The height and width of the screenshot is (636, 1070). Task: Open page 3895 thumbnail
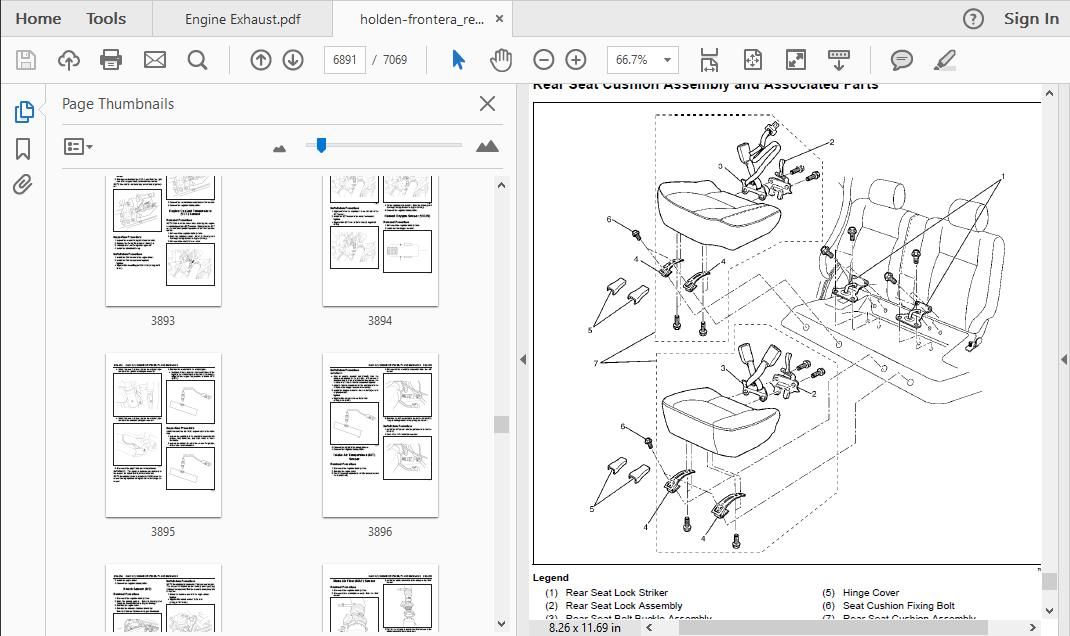(163, 435)
